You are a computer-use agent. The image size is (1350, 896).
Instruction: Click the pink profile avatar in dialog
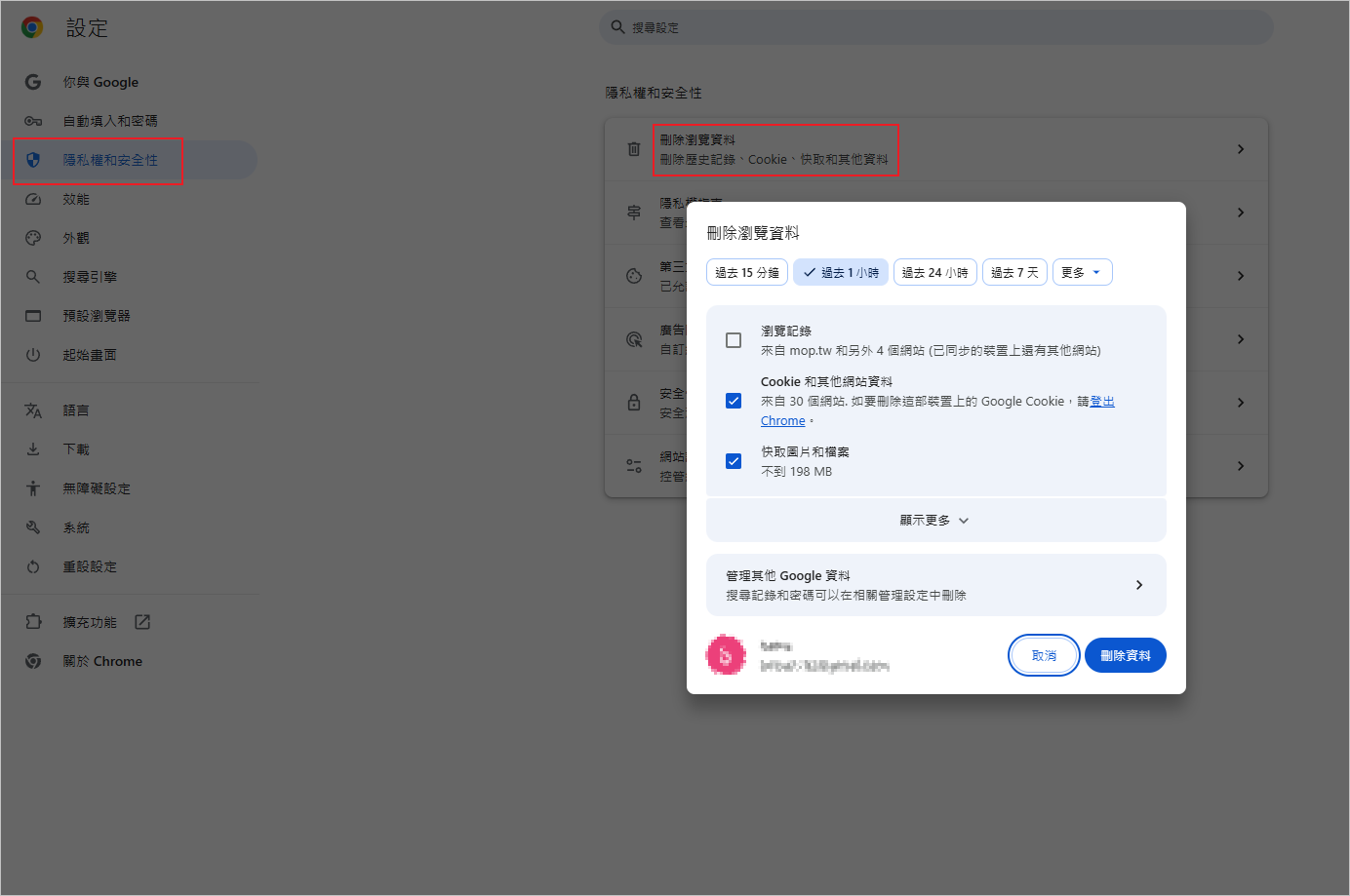pos(726,655)
